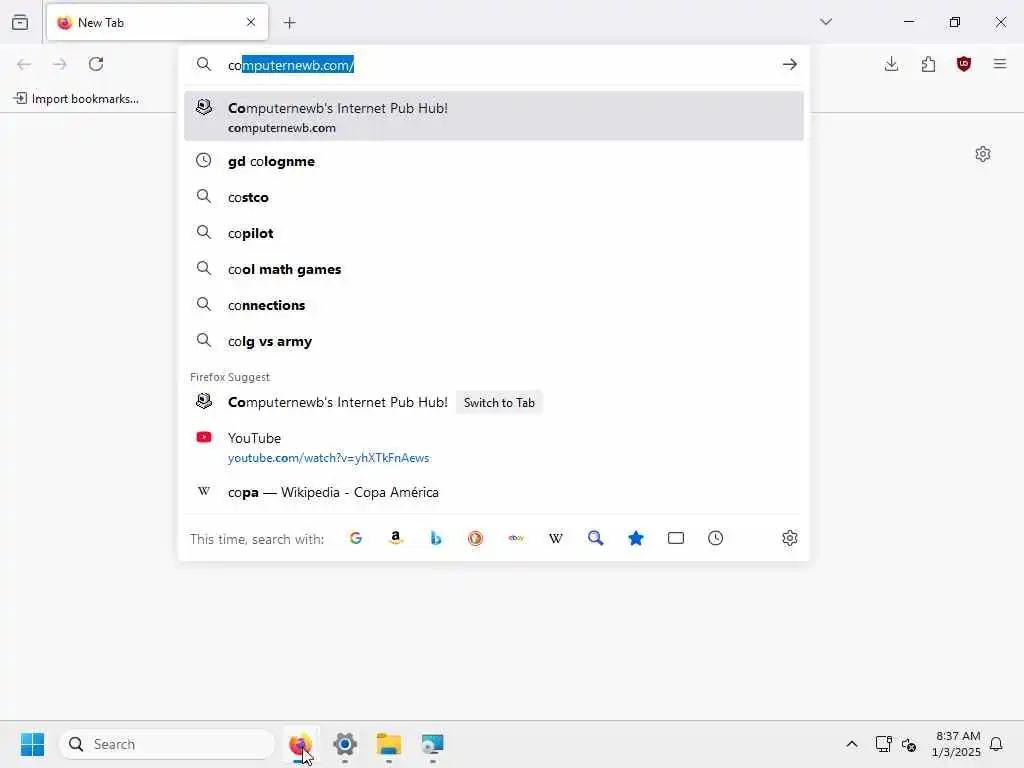1024x768 pixels.
Task: Click the Switch to Tab button
Action: click(499, 402)
